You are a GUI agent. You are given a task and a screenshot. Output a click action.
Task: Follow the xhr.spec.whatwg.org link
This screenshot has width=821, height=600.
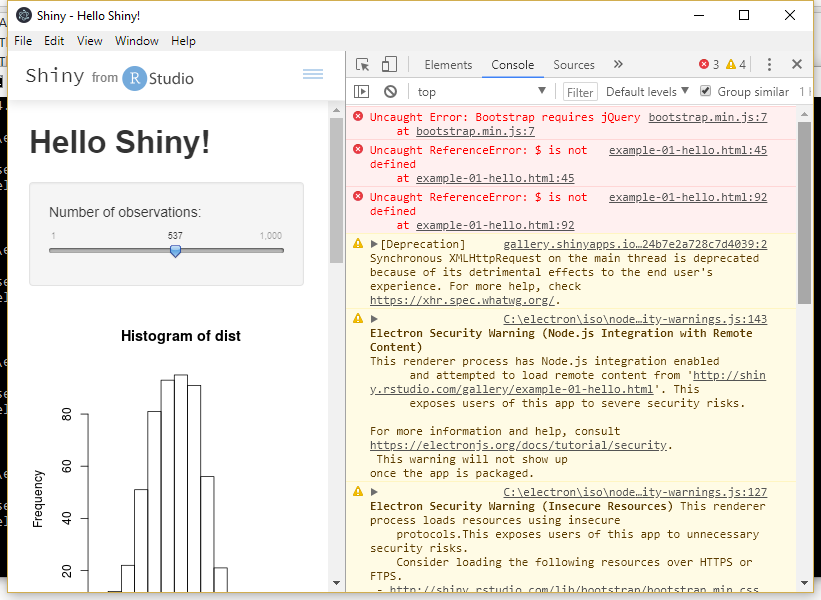[460, 299]
